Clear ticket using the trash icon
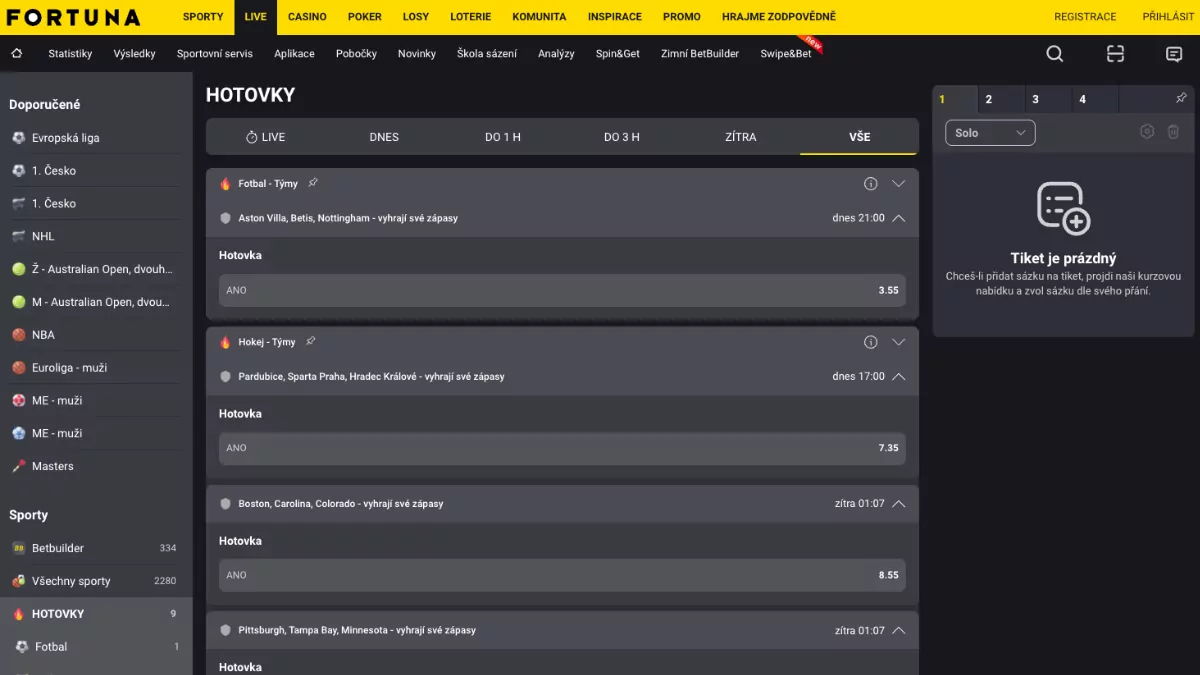The height and width of the screenshot is (675, 1200). coord(1174,132)
